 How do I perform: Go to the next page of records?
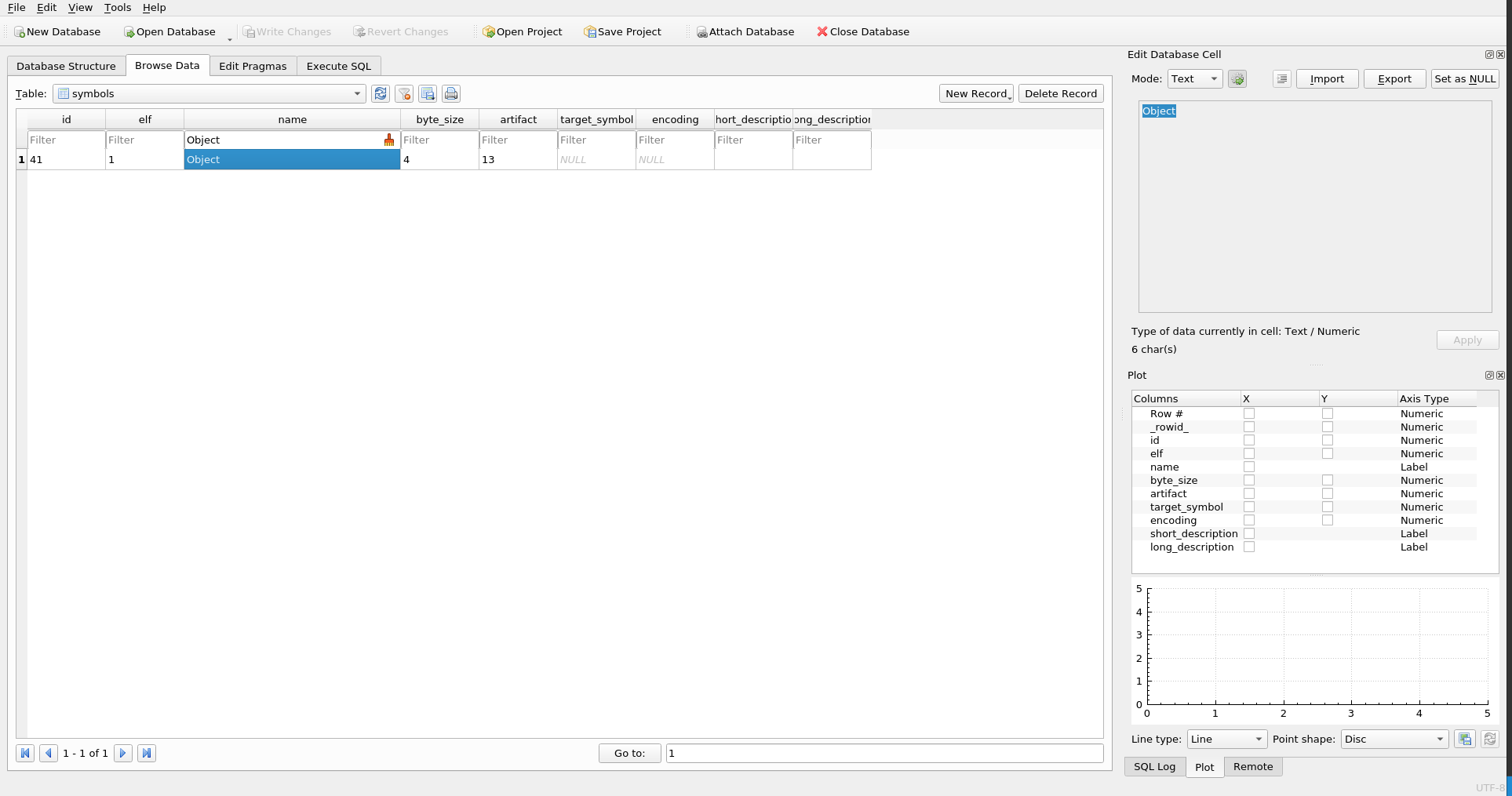123,754
